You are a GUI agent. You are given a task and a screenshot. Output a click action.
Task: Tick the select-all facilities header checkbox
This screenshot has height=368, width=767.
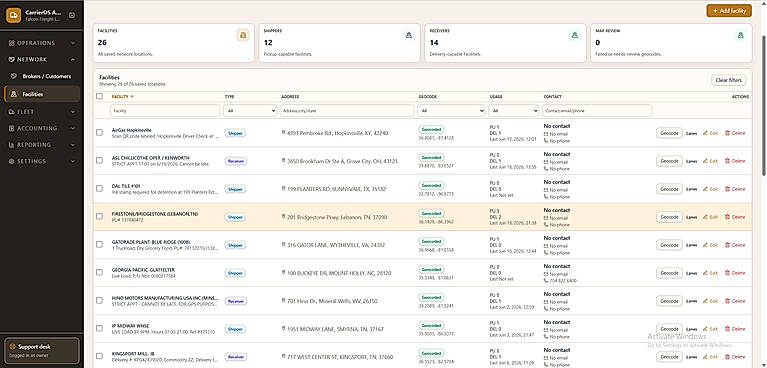pyautogui.click(x=100, y=96)
